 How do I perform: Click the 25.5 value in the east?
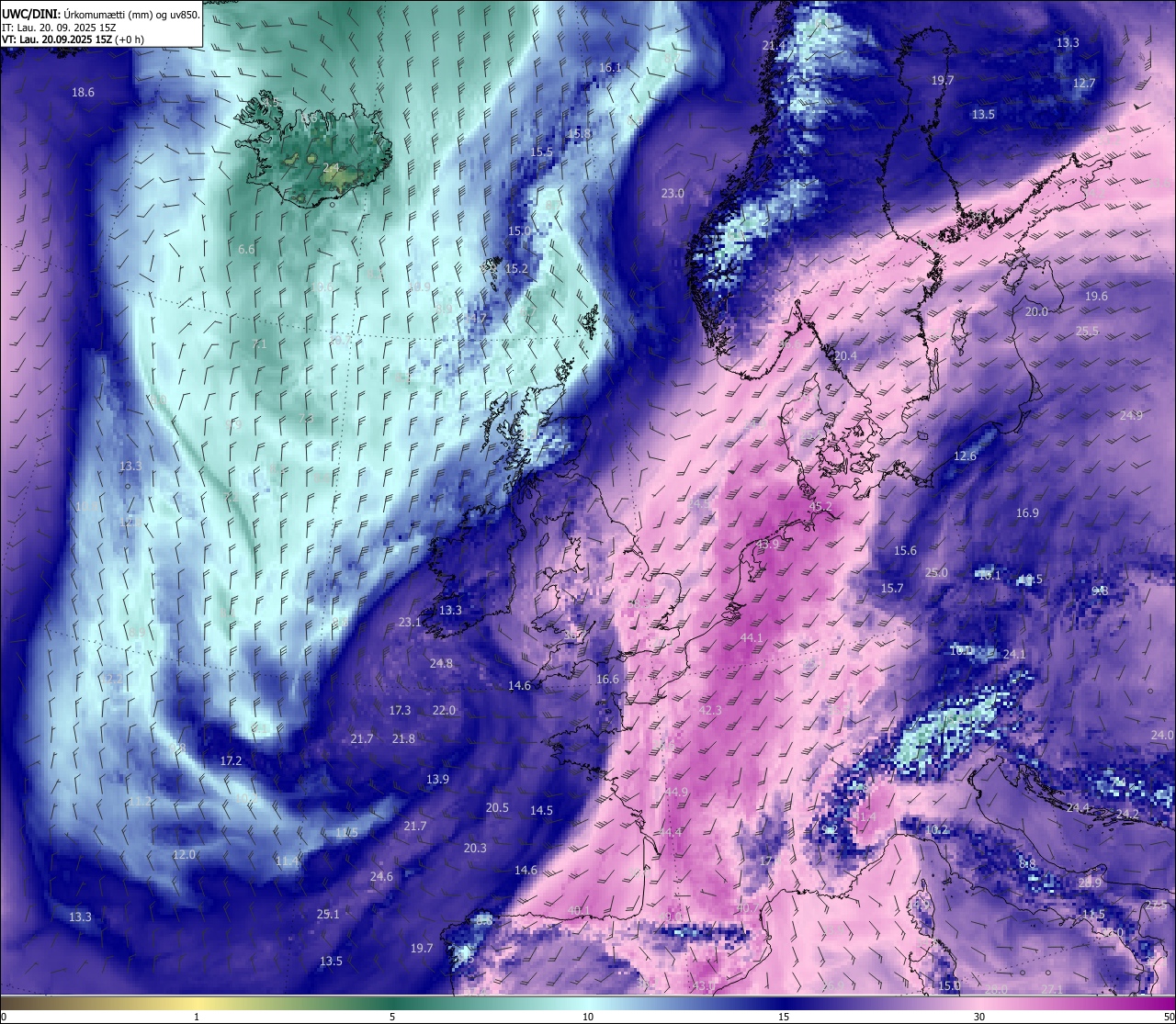[x=1087, y=331]
